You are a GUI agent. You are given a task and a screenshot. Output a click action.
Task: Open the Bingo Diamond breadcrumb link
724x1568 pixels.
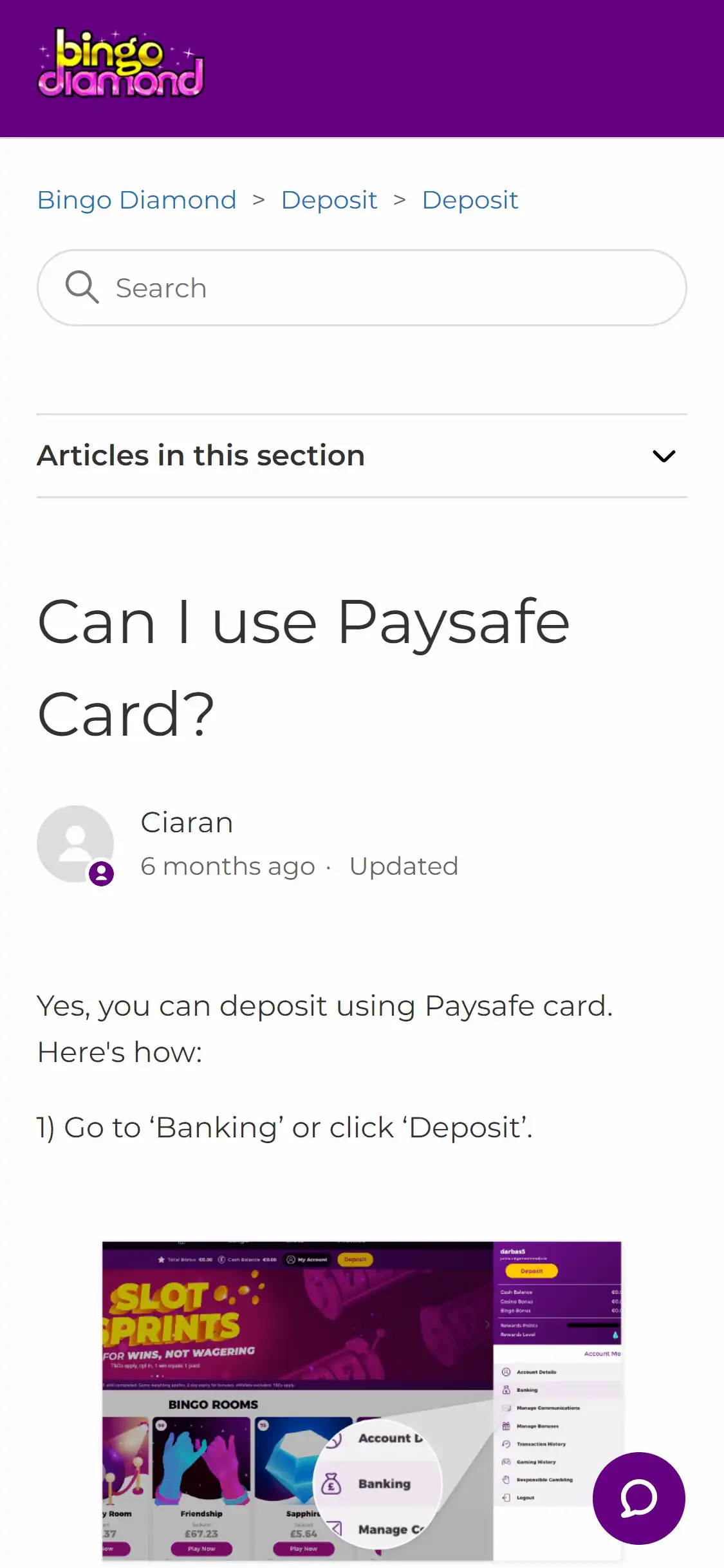136,200
